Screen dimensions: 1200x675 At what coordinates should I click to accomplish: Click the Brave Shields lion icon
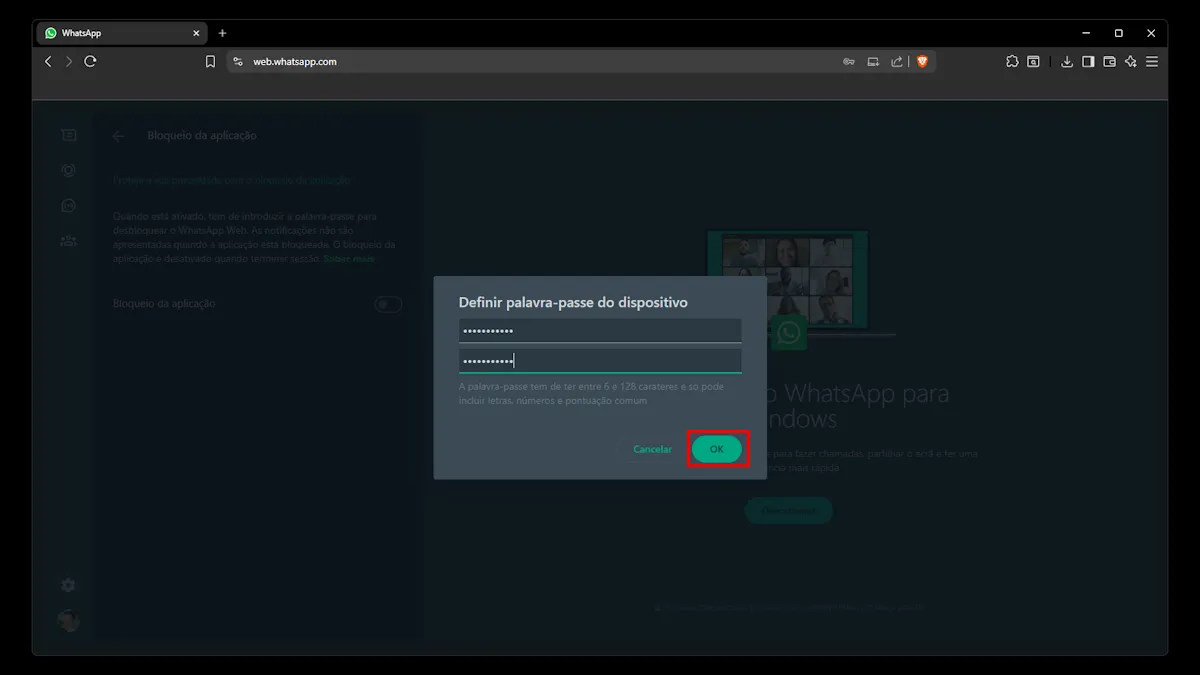point(922,62)
